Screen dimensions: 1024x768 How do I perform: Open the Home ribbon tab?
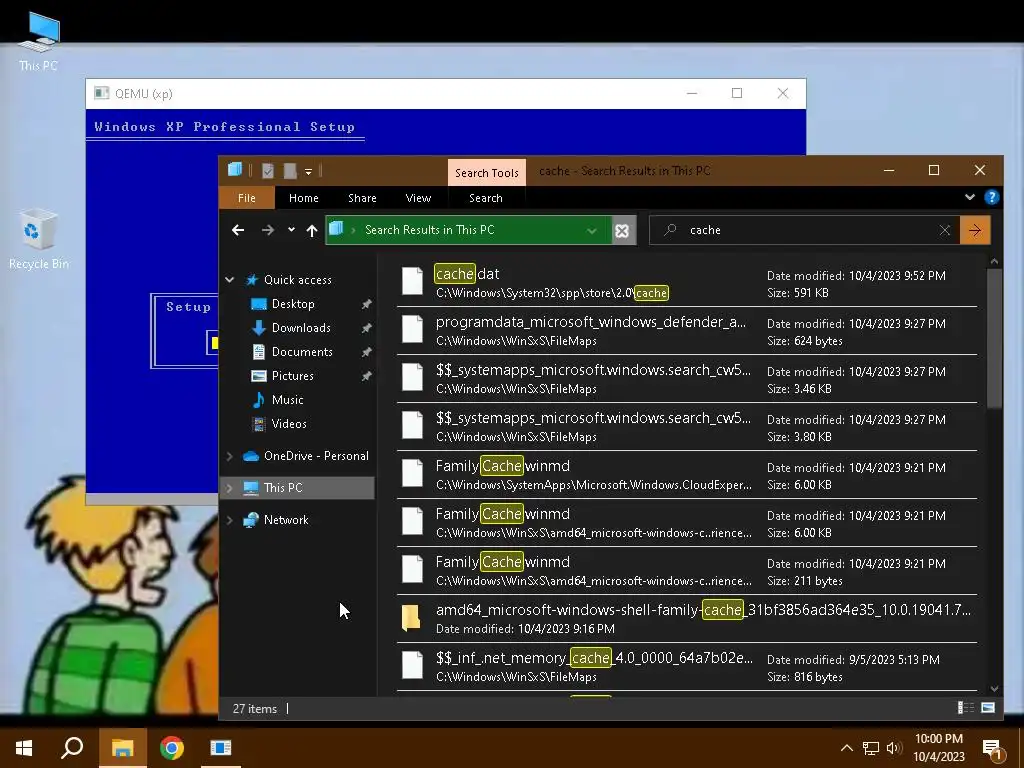[304, 198]
